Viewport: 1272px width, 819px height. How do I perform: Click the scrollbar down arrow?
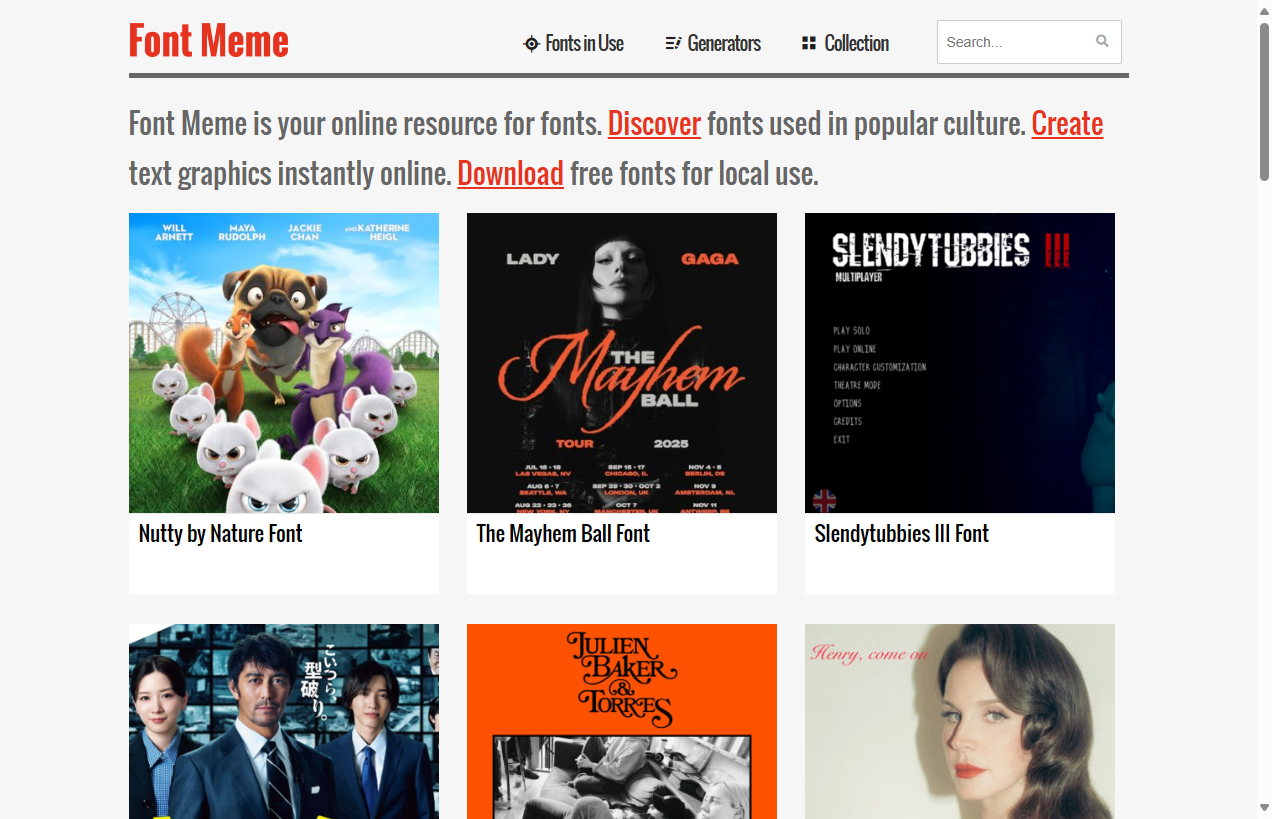(1264, 808)
